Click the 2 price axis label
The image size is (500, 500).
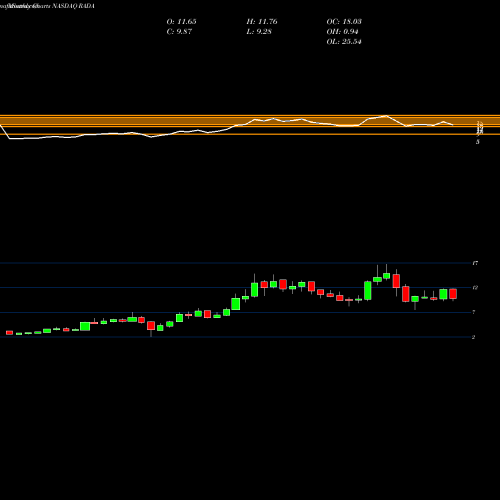pyautogui.click(x=474, y=337)
